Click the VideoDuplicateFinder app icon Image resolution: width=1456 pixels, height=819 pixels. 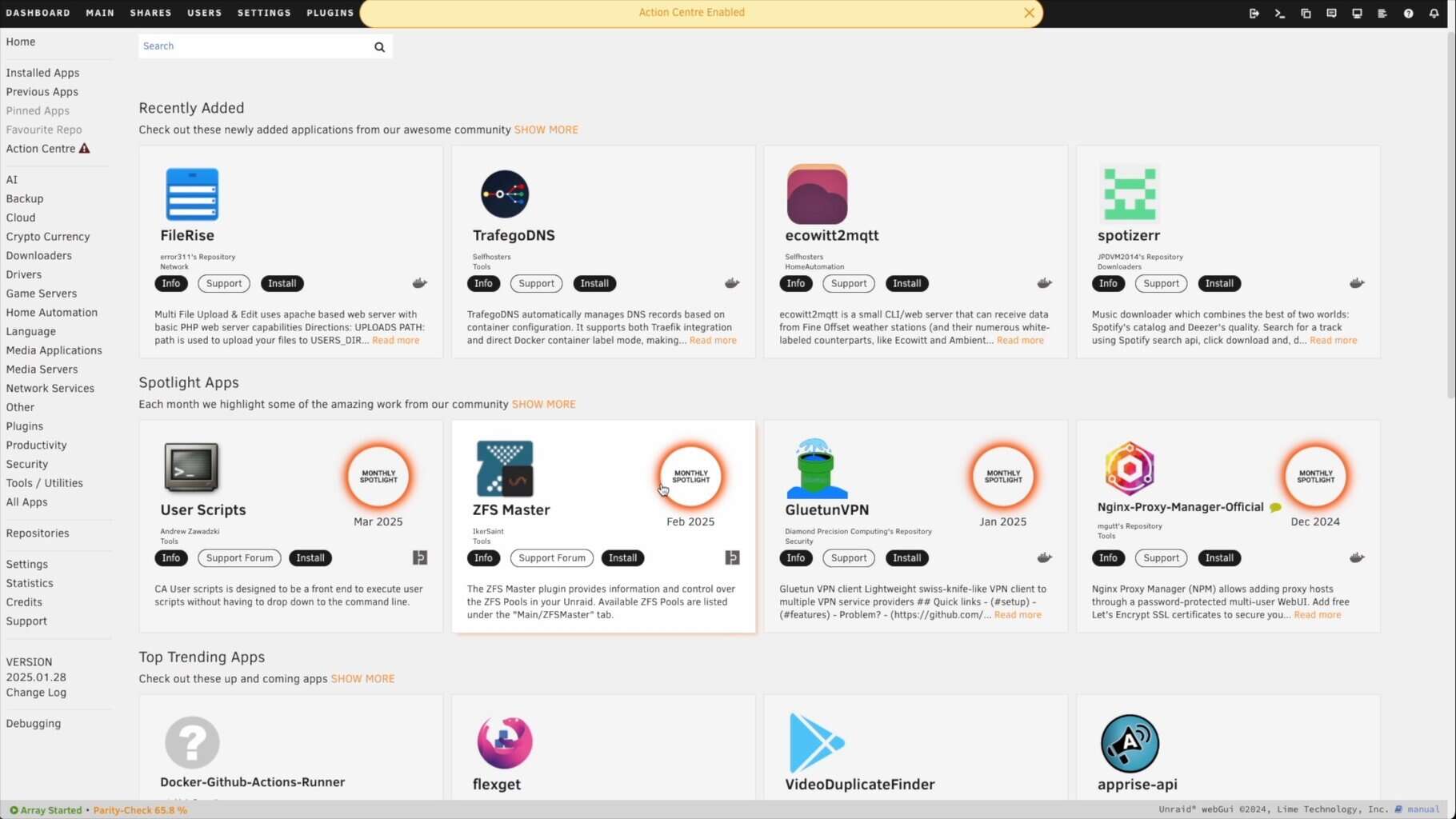pos(817,742)
